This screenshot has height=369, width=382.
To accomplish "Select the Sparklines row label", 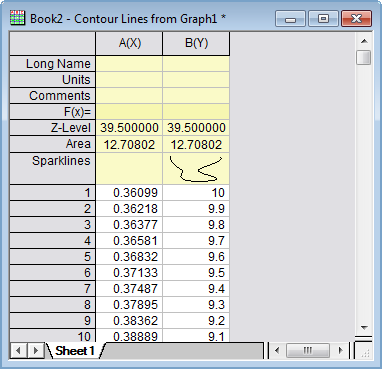I will click(x=53, y=168).
